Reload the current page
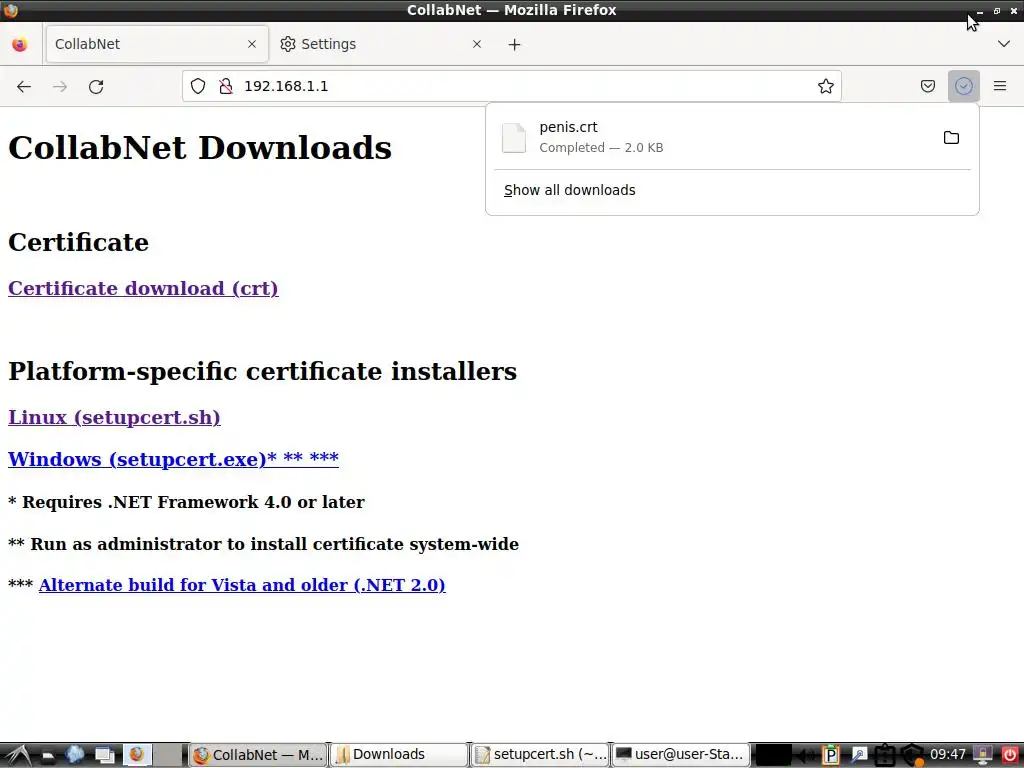The height and width of the screenshot is (768, 1024). click(x=96, y=86)
